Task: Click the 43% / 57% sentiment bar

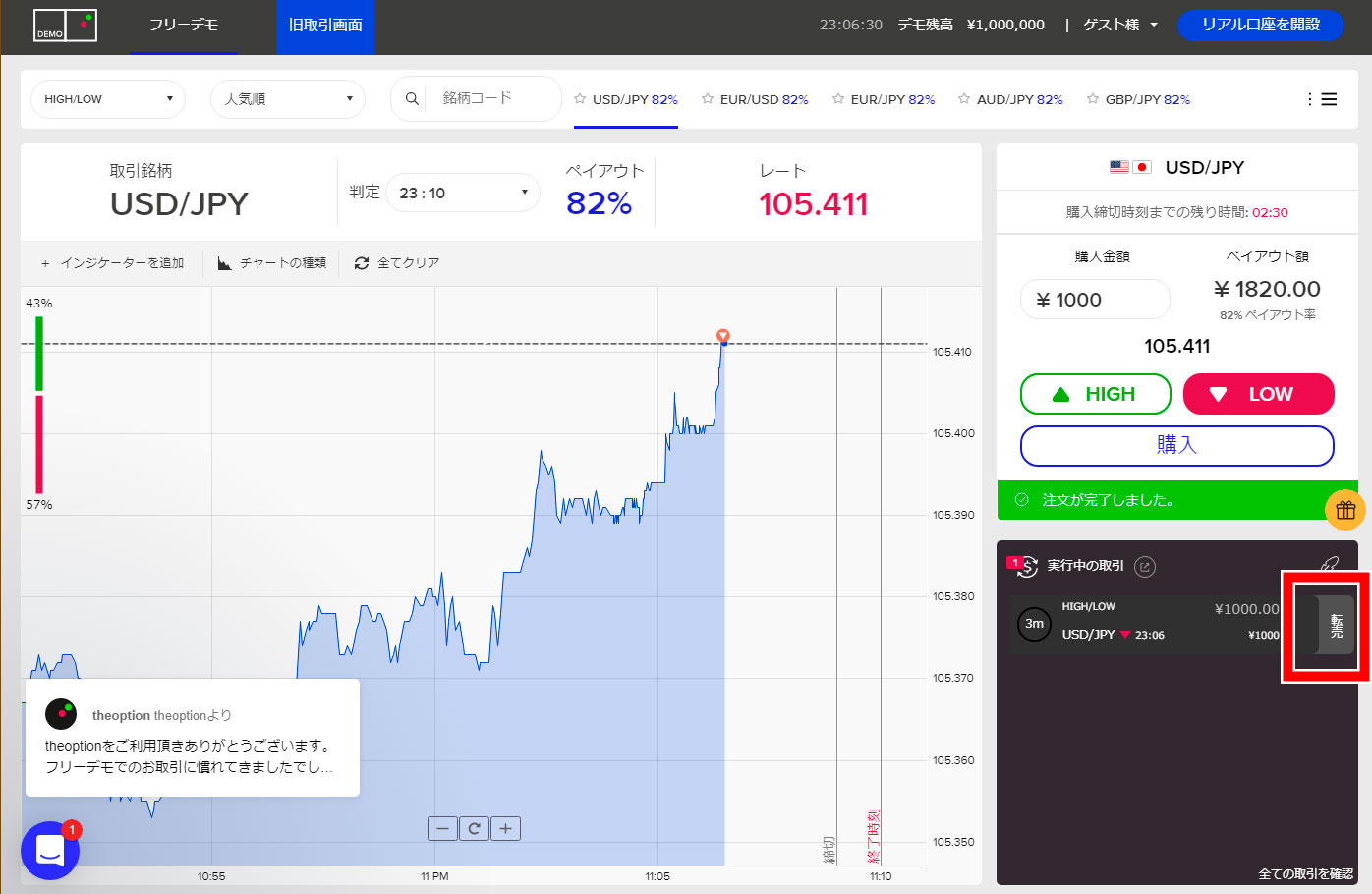Action: 39,405
